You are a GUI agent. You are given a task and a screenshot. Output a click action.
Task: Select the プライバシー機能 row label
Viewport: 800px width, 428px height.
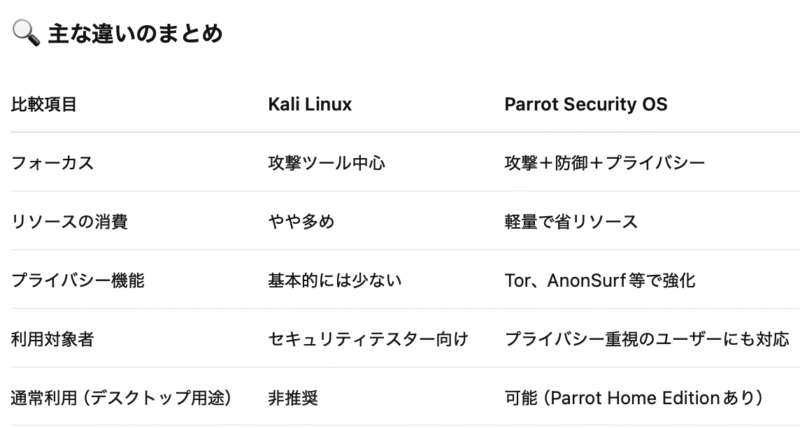[78, 281]
